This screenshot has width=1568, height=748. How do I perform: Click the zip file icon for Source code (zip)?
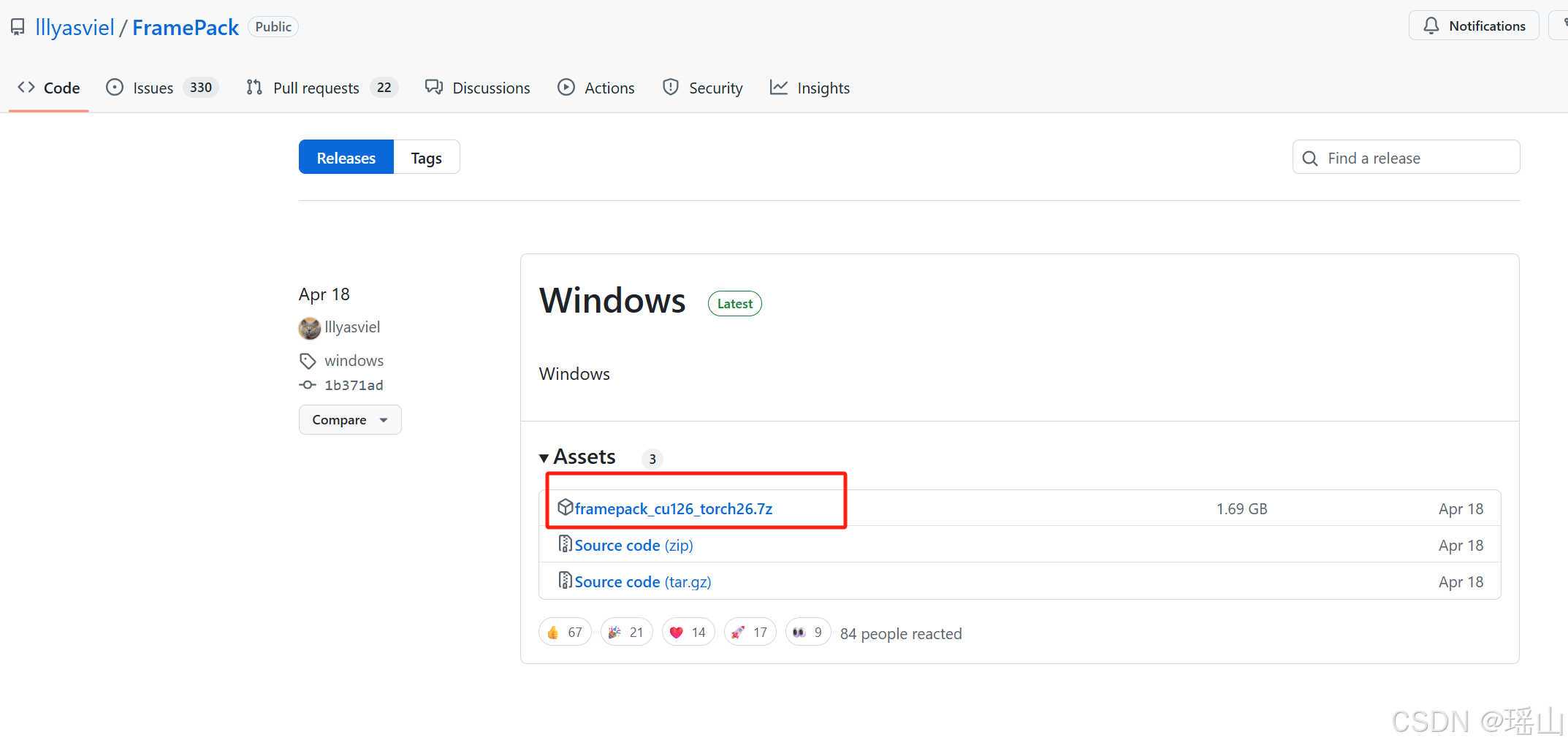tap(565, 543)
